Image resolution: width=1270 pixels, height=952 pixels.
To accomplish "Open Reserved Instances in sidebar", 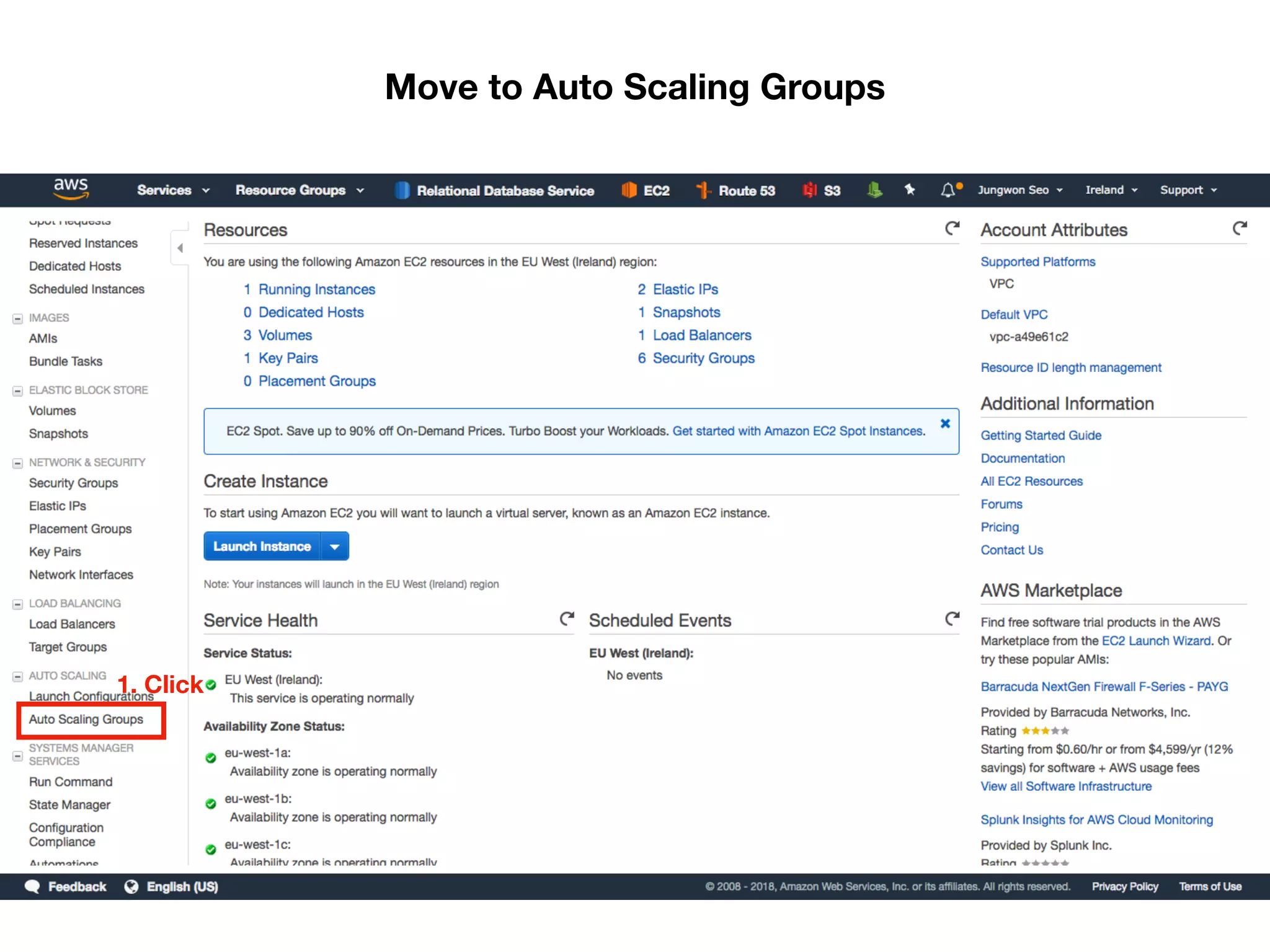I will coord(83,243).
